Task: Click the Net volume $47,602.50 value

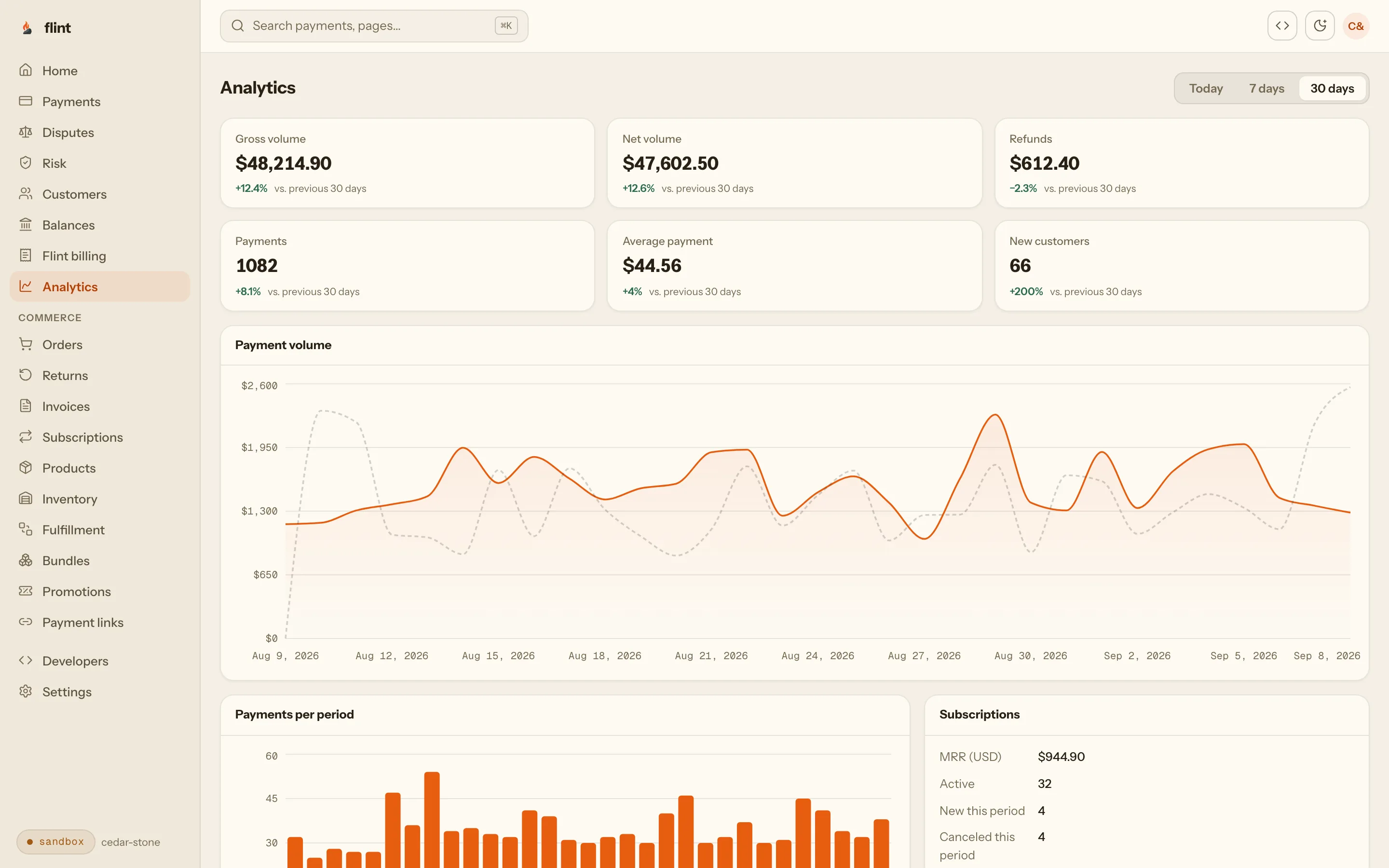Action: click(670, 163)
